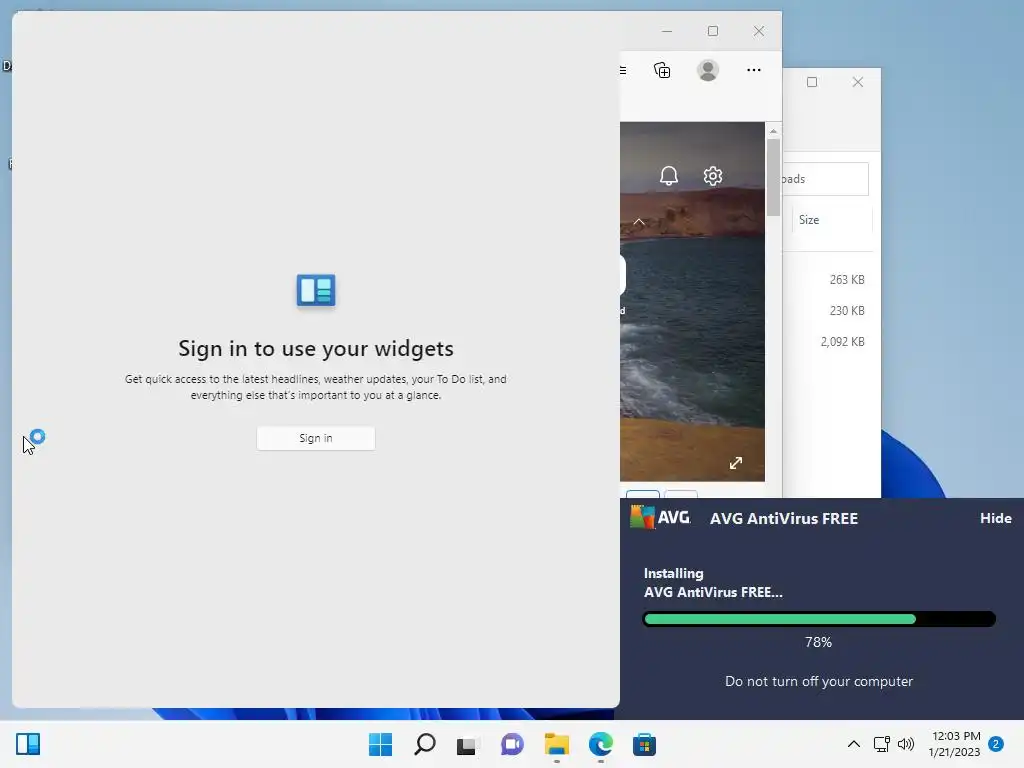This screenshot has height=768, width=1024.
Task: Hide the AVG AntiVirus installer popup
Action: pyautogui.click(x=995, y=518)
